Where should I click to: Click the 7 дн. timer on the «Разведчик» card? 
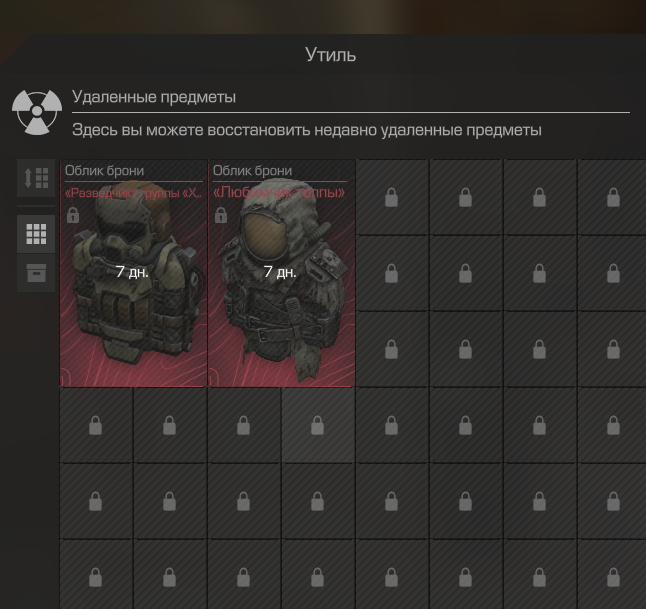132,272
